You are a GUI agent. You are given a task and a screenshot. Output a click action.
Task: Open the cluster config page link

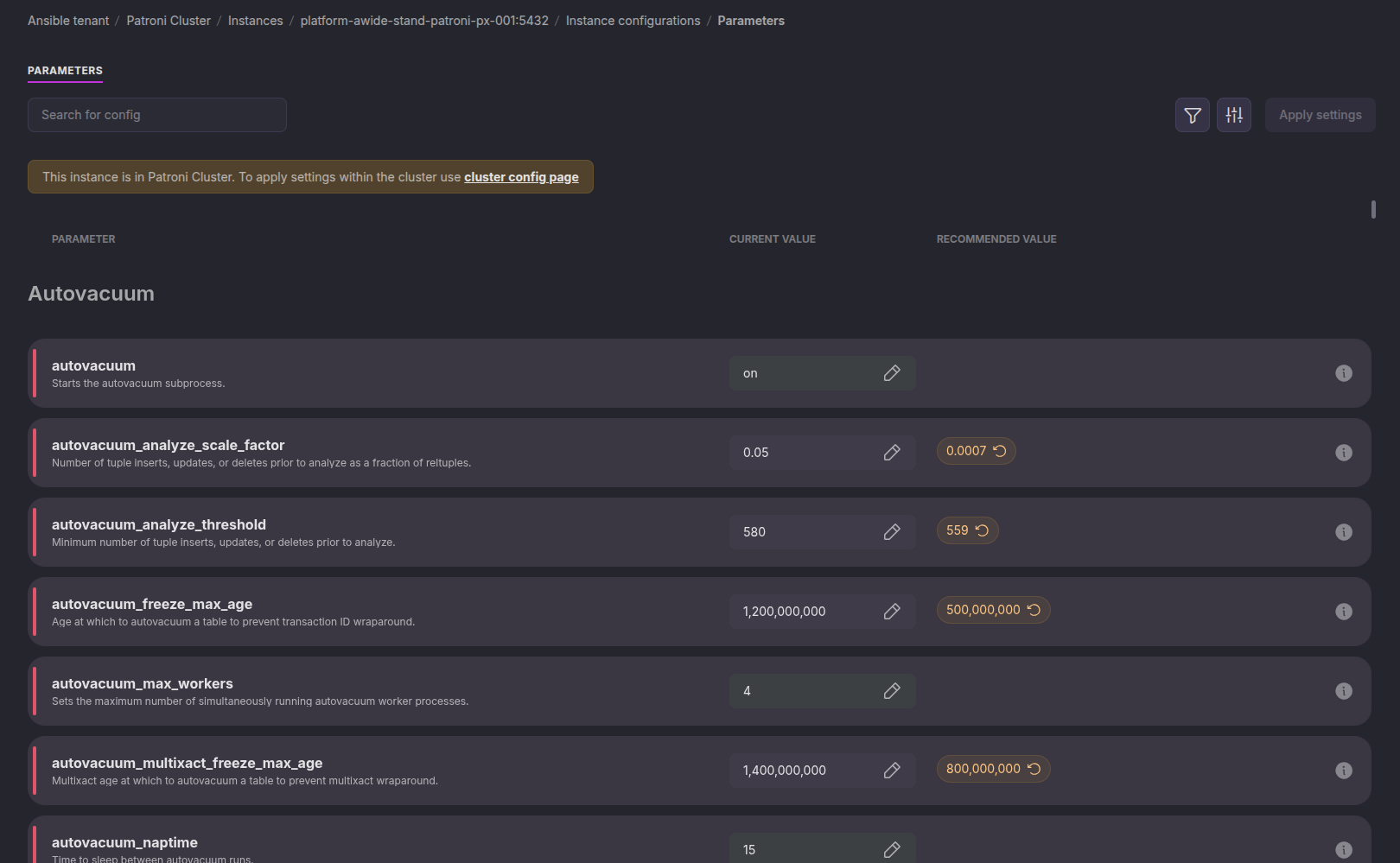[521, 176]
